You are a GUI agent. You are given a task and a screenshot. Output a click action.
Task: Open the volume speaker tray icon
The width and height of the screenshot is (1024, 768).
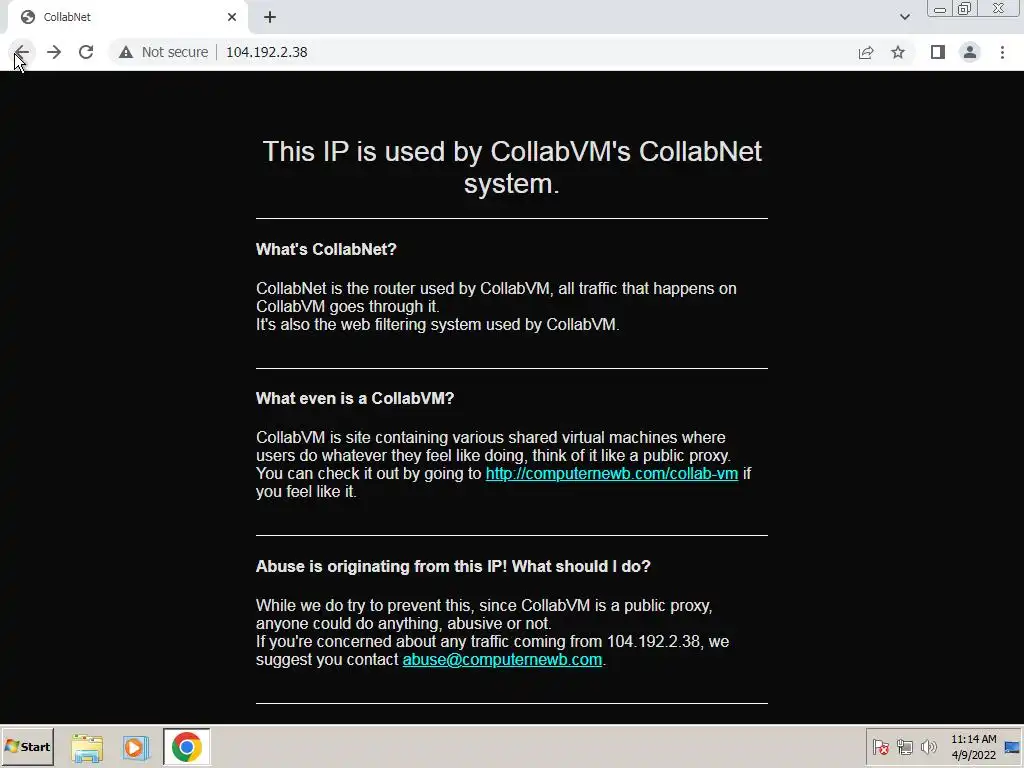[928, 747]
